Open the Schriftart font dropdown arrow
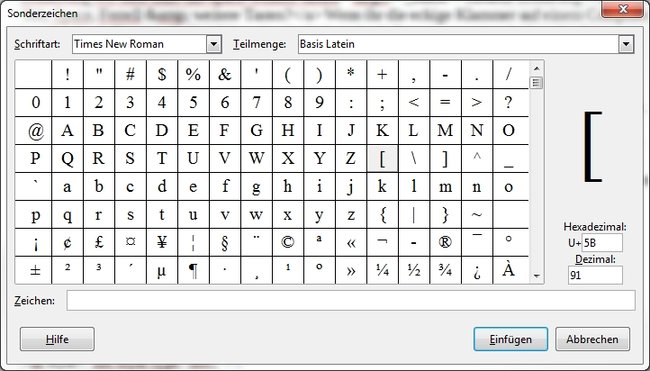This screenshot has height=371, width=650. pyautogui.click(x=213, y=44)
